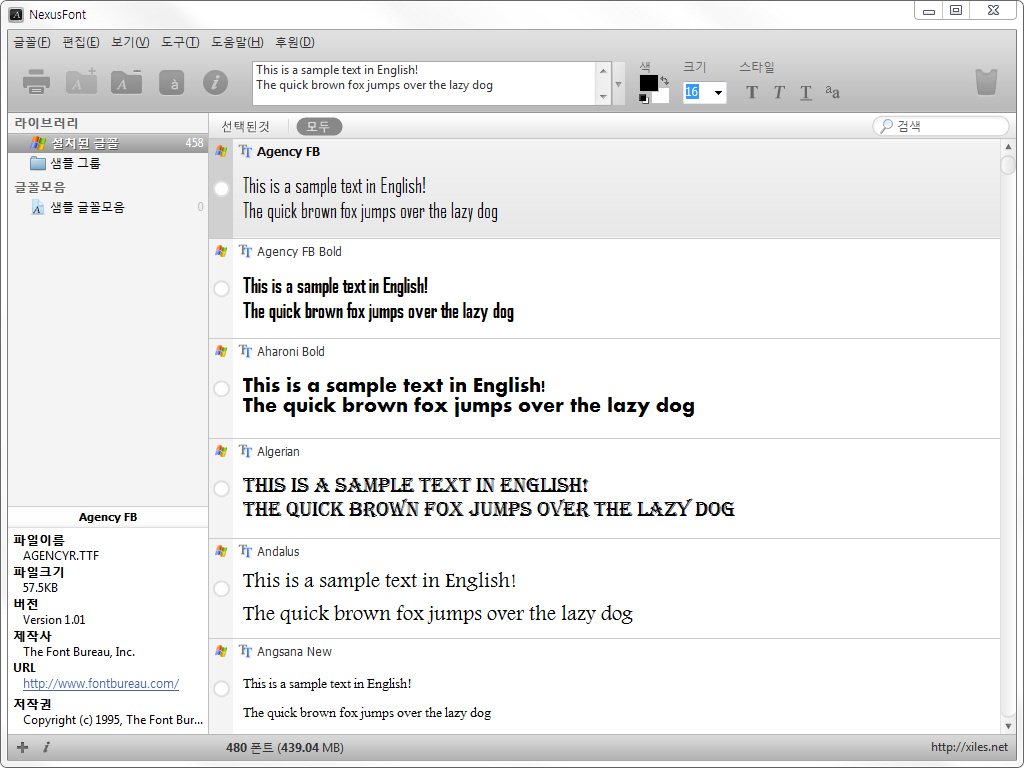
Task: Open the 보기(V) menu
Action: 130,42
